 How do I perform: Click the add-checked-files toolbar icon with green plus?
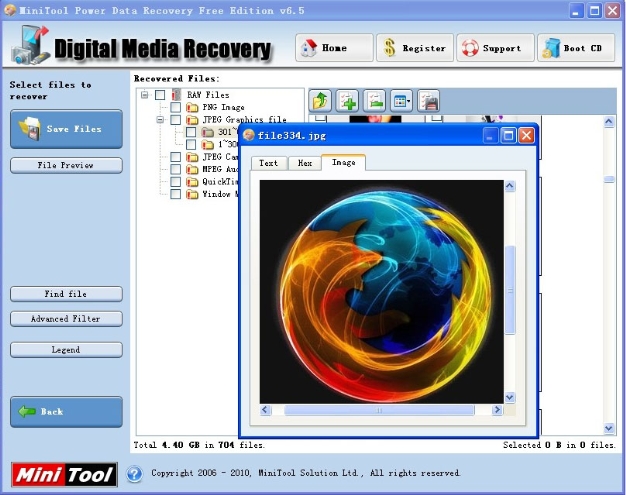[347, 101]
